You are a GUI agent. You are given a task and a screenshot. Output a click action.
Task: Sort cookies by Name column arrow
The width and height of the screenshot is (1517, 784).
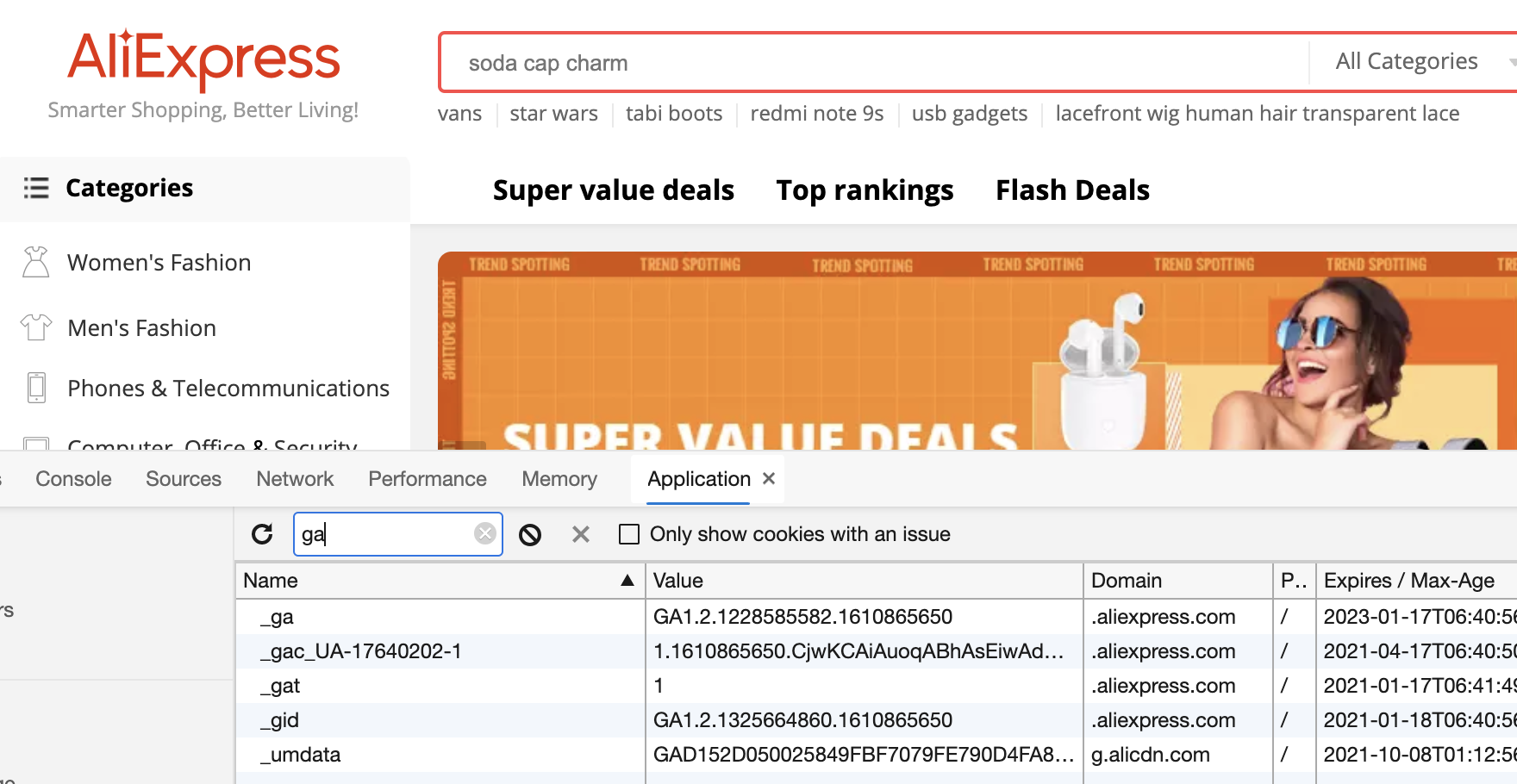click(627, 581)
